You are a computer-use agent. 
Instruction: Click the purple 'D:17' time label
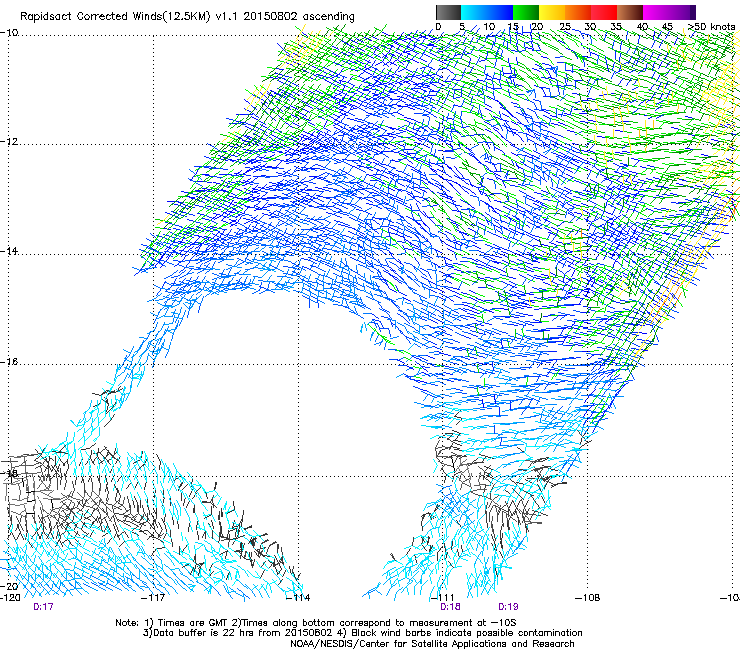(43, 607)
